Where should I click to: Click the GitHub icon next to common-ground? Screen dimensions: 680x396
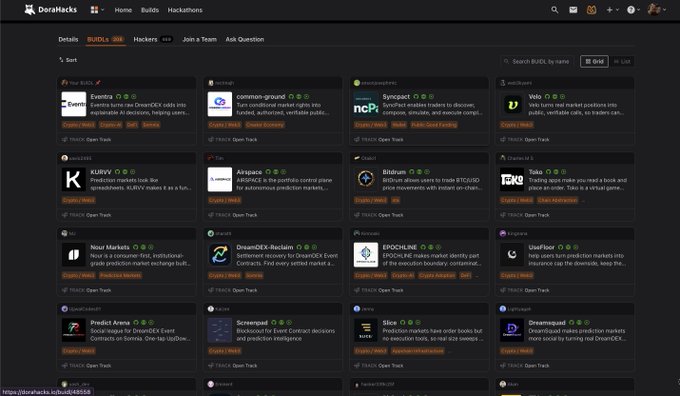click(x=291, y=96)
